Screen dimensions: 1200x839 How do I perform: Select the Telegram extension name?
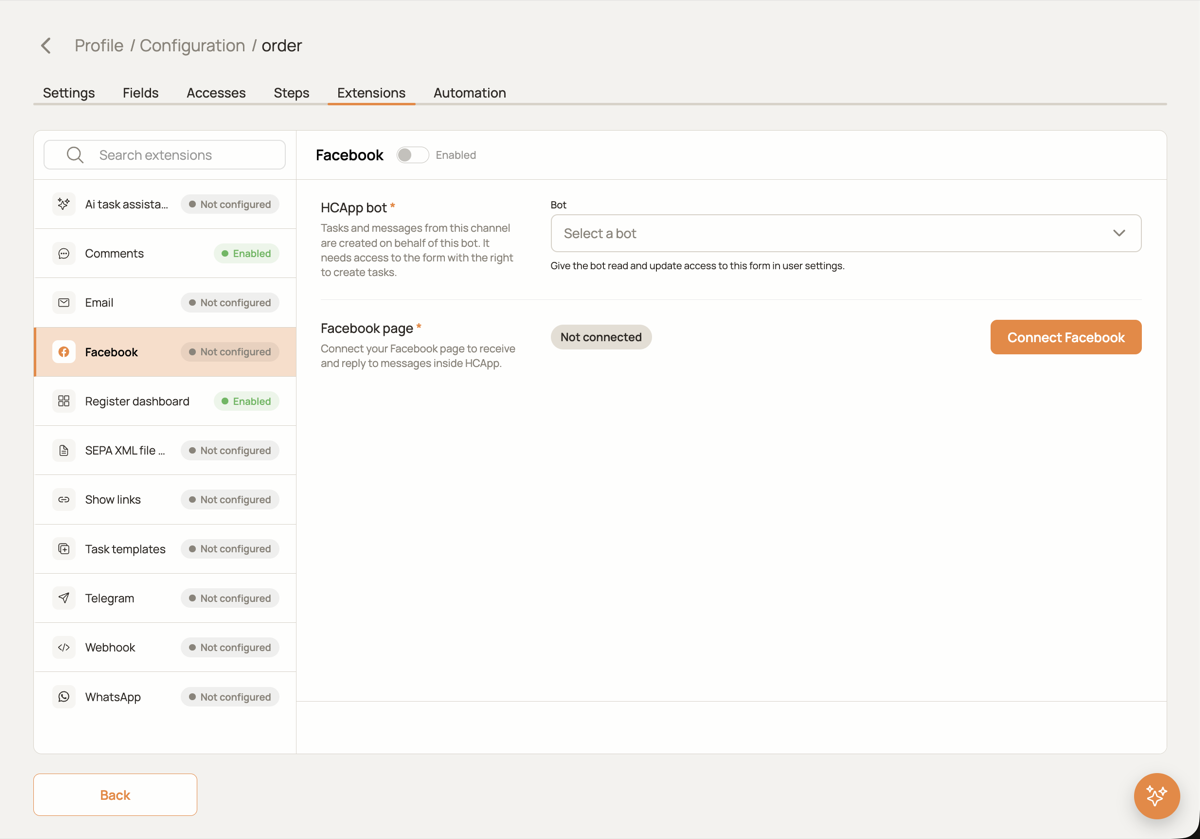click(x=110, y=598)
